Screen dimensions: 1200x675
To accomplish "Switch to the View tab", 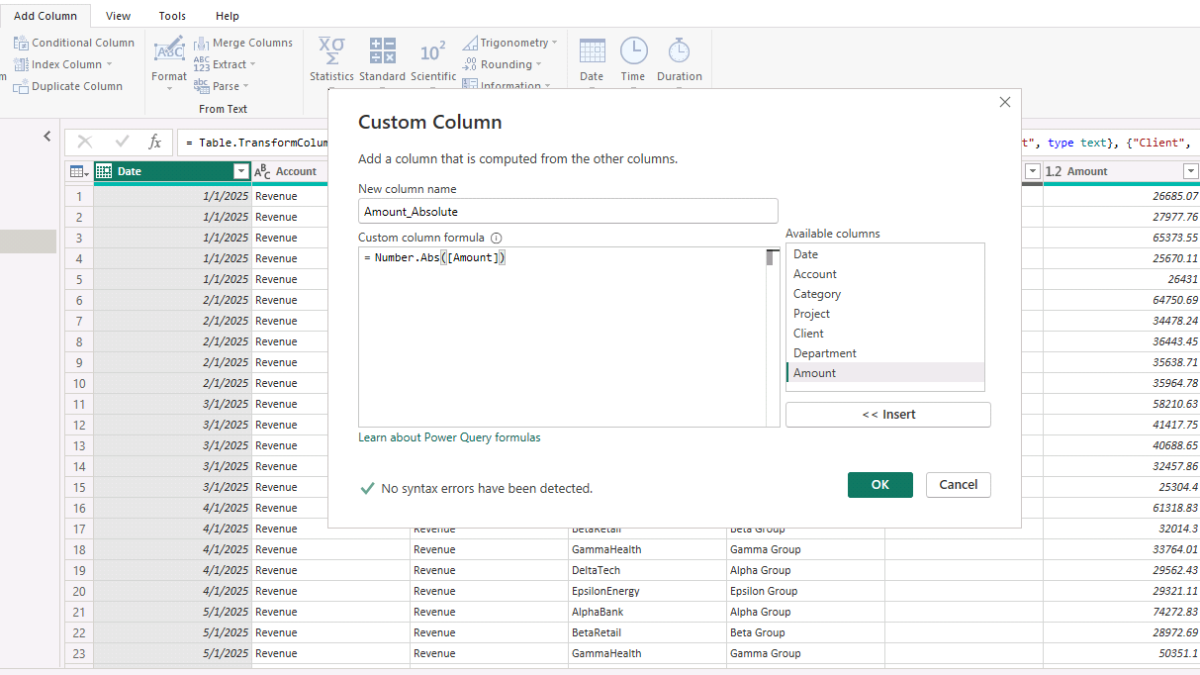I will [x=118, y=16].
